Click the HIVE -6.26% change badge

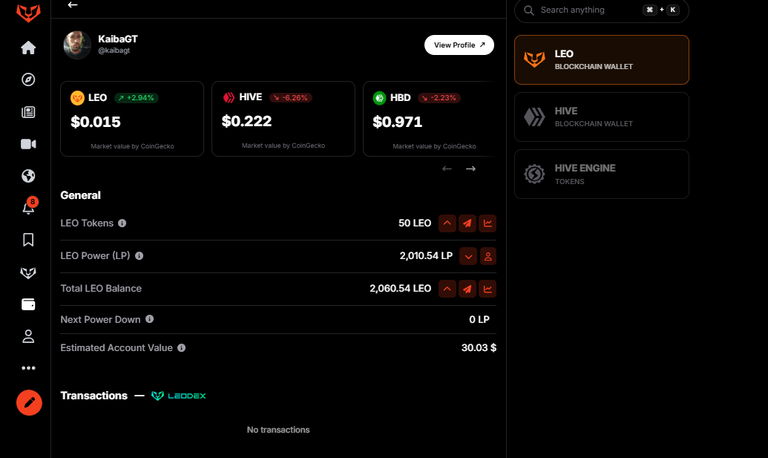tap(290, 98)
